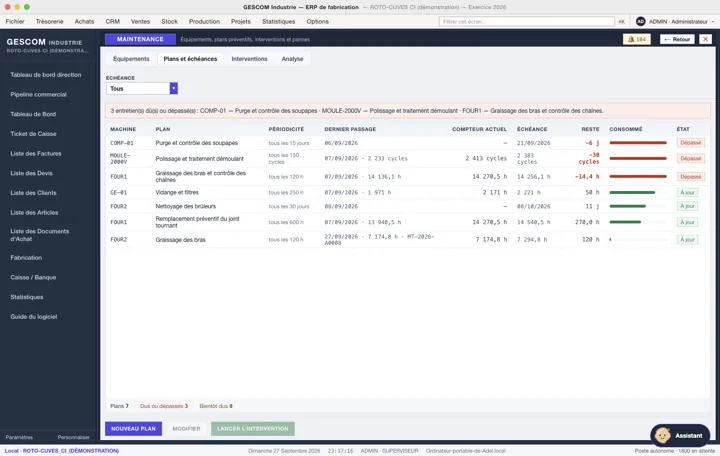Screen dimensions: 720x456
Task: Open Tableau de bord direction in sidebar
Action: [x=46, y=75]
